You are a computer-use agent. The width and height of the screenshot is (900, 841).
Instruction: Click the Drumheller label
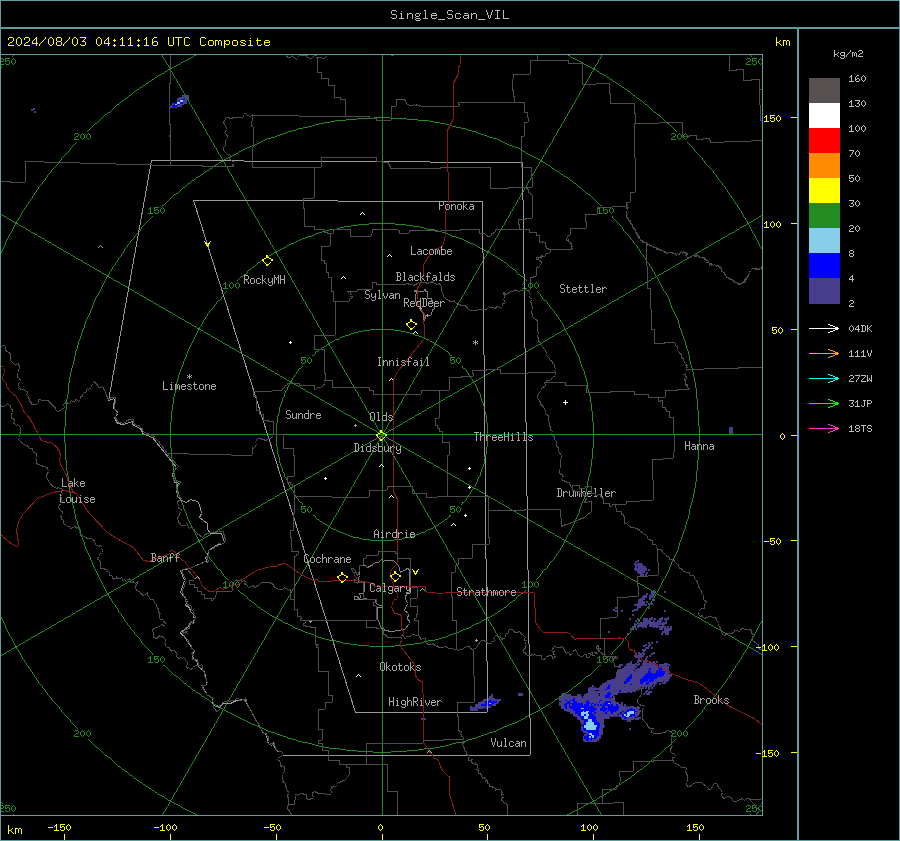tap(586, 493)
